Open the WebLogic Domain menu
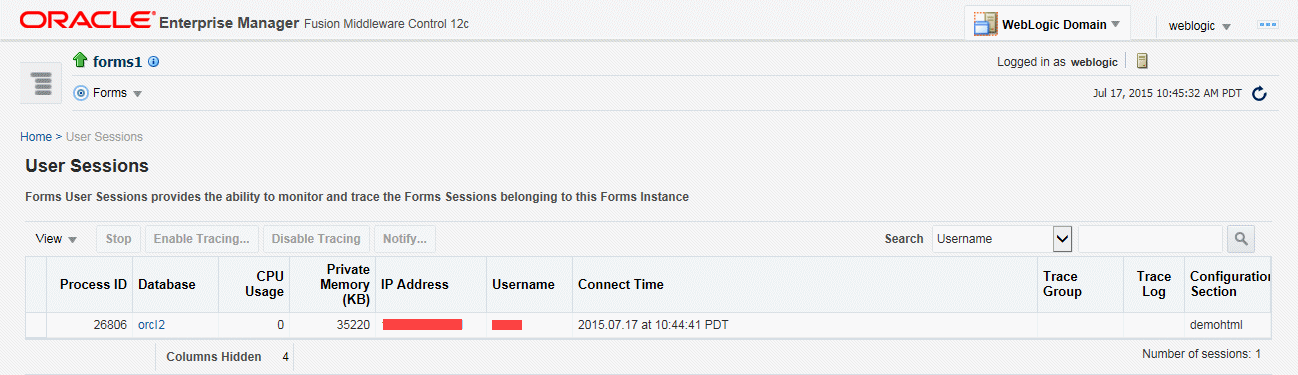 tap(1047, 24)
